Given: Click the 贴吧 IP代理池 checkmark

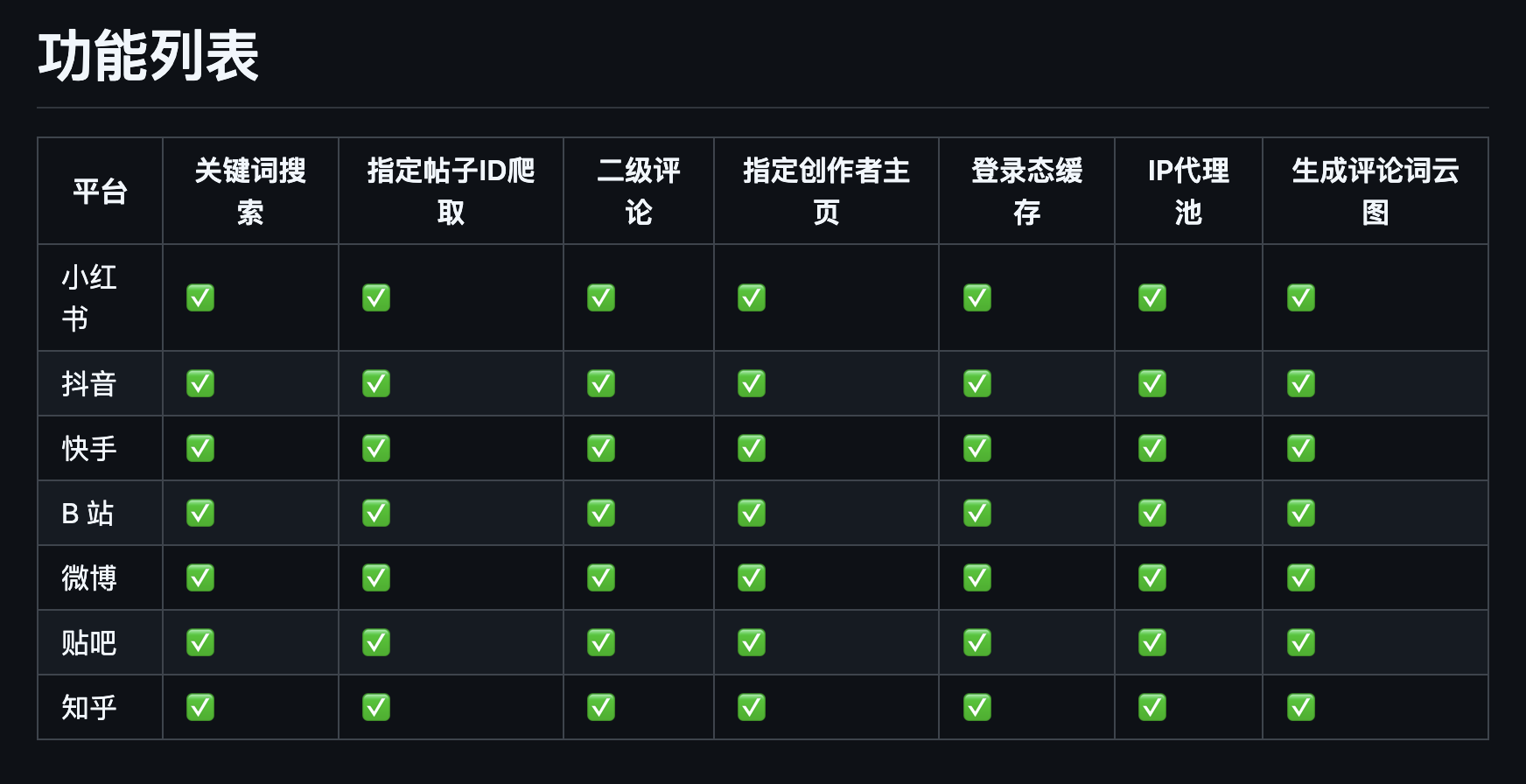Looking at the screenshot, I should coord(1152,642).
